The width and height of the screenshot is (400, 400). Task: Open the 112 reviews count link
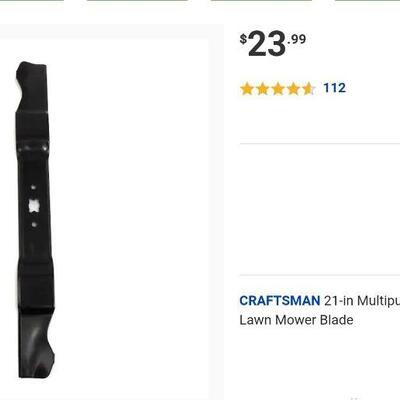(334, 88)
